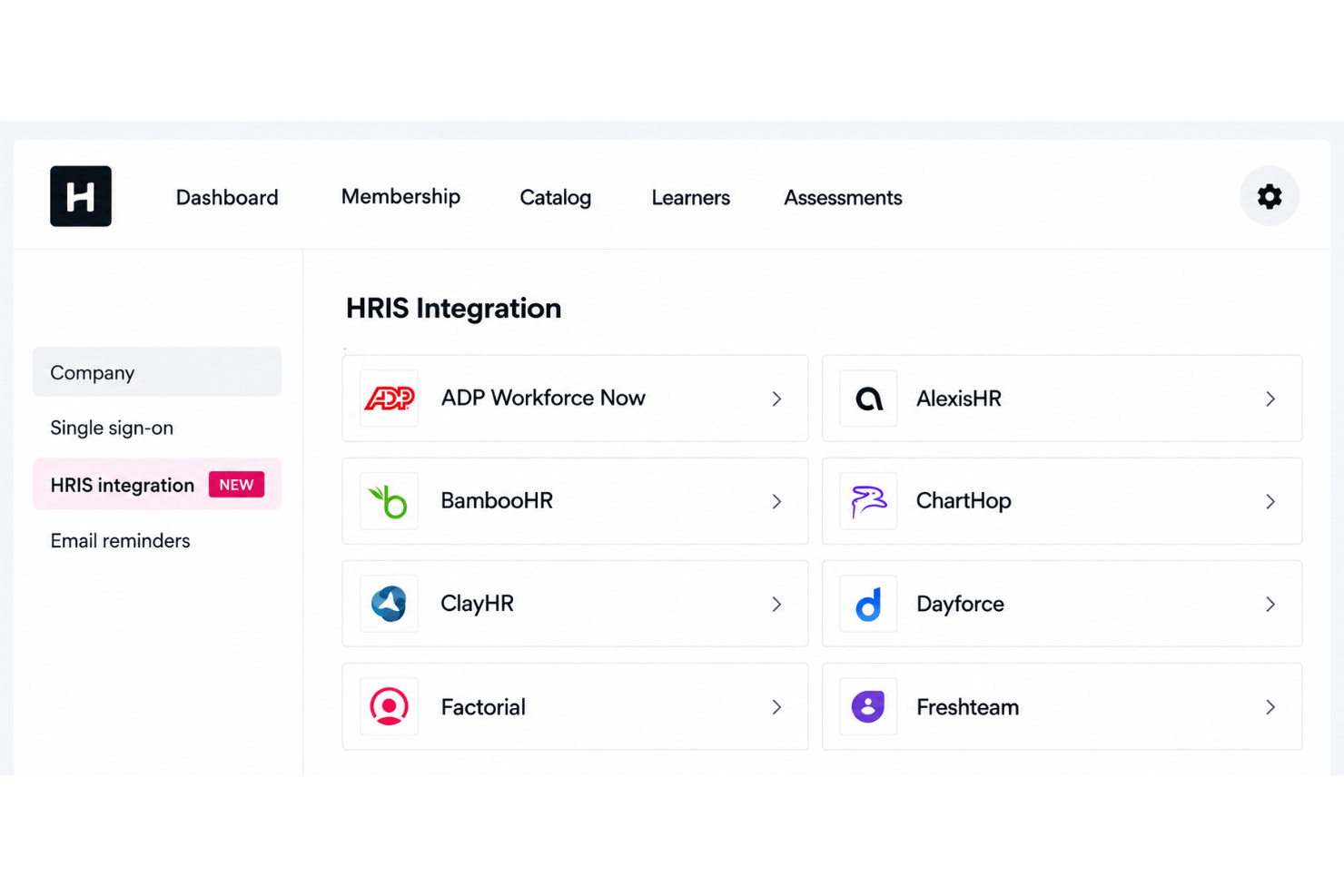Open the Learners tab

[x=690, y=198]
